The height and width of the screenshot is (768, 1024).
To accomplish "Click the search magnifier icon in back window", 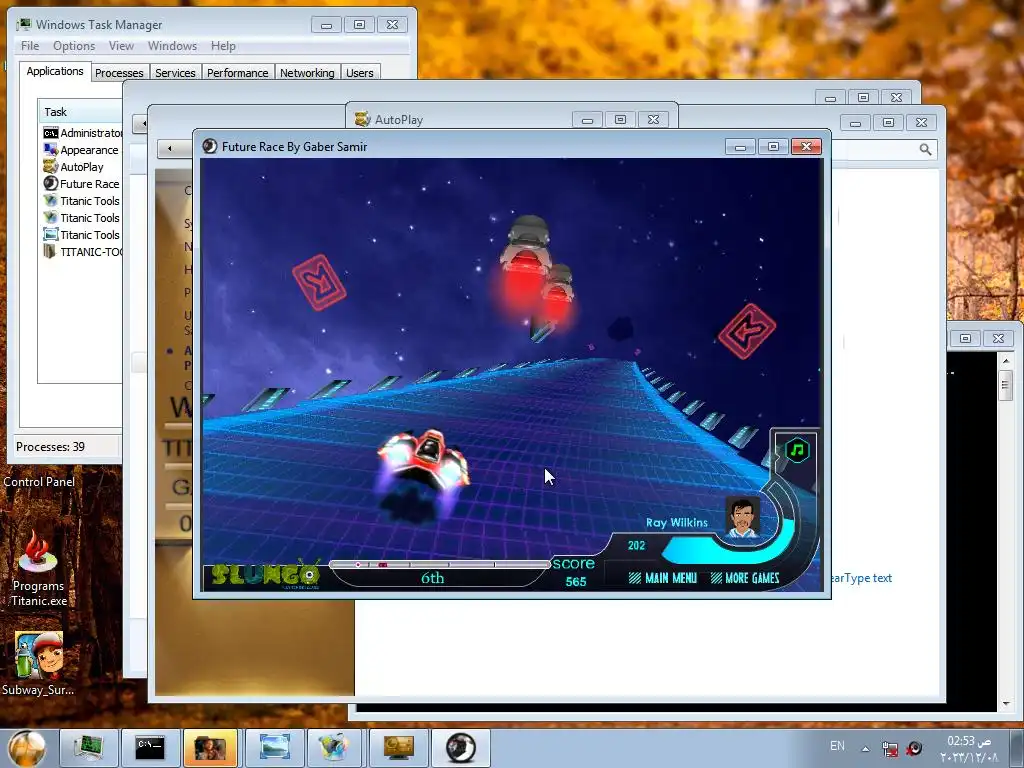I will (x=925, y=150).
